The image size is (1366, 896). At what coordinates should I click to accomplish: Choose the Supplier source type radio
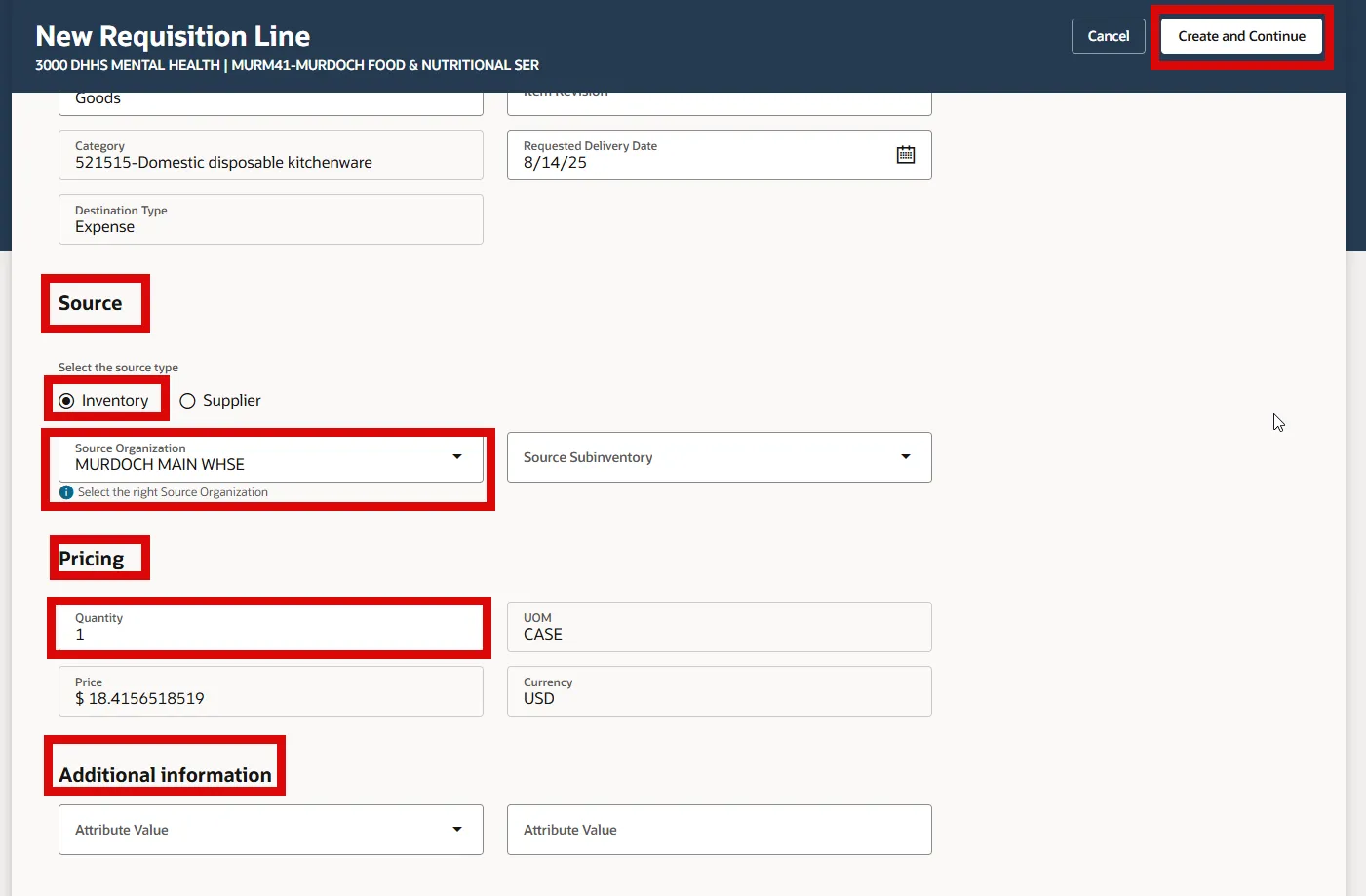pos(188,401)
